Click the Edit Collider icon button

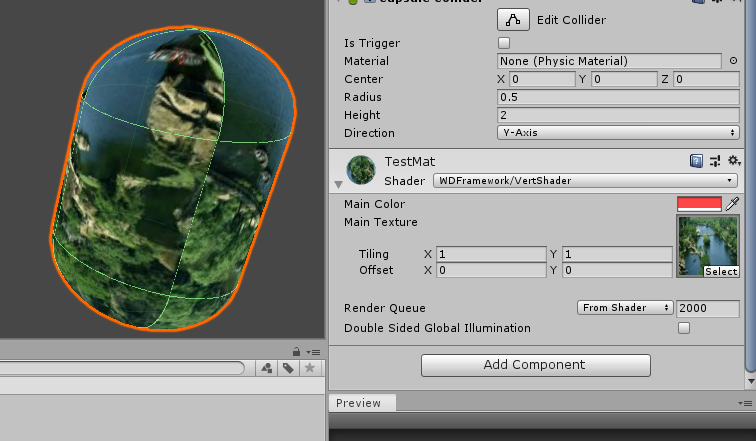tap(513, 20)
